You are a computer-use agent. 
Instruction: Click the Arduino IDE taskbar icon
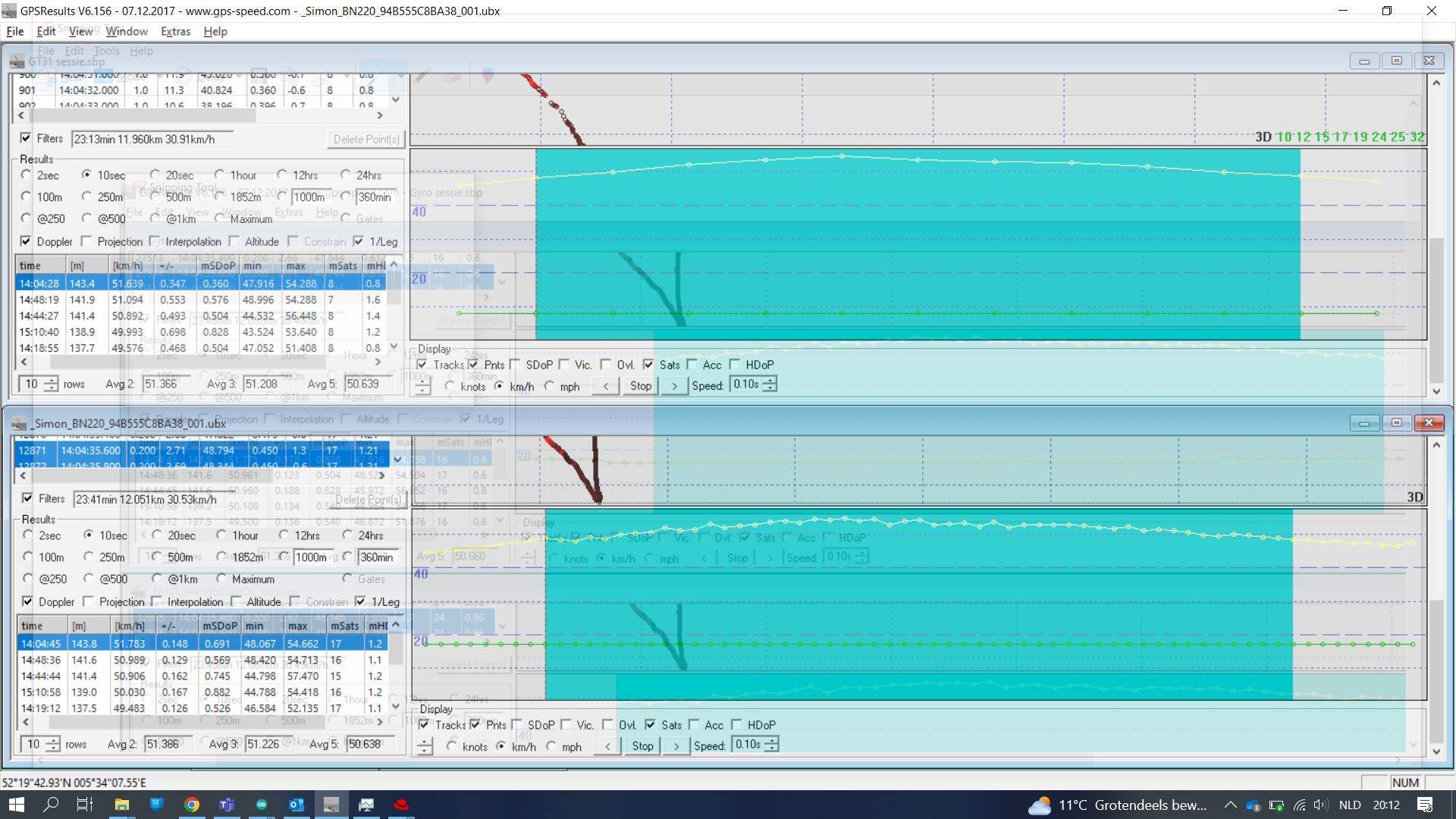coord(262,805)
